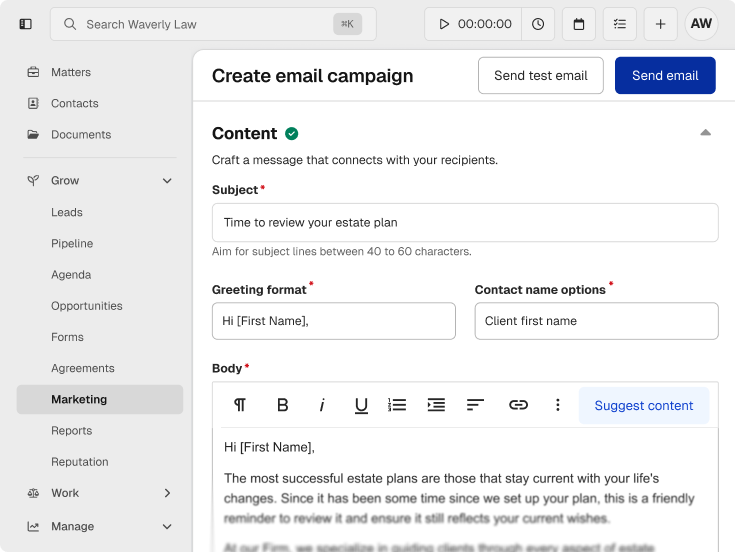Click into the email body text
735x552 pixels.
(x=465, y=490)
